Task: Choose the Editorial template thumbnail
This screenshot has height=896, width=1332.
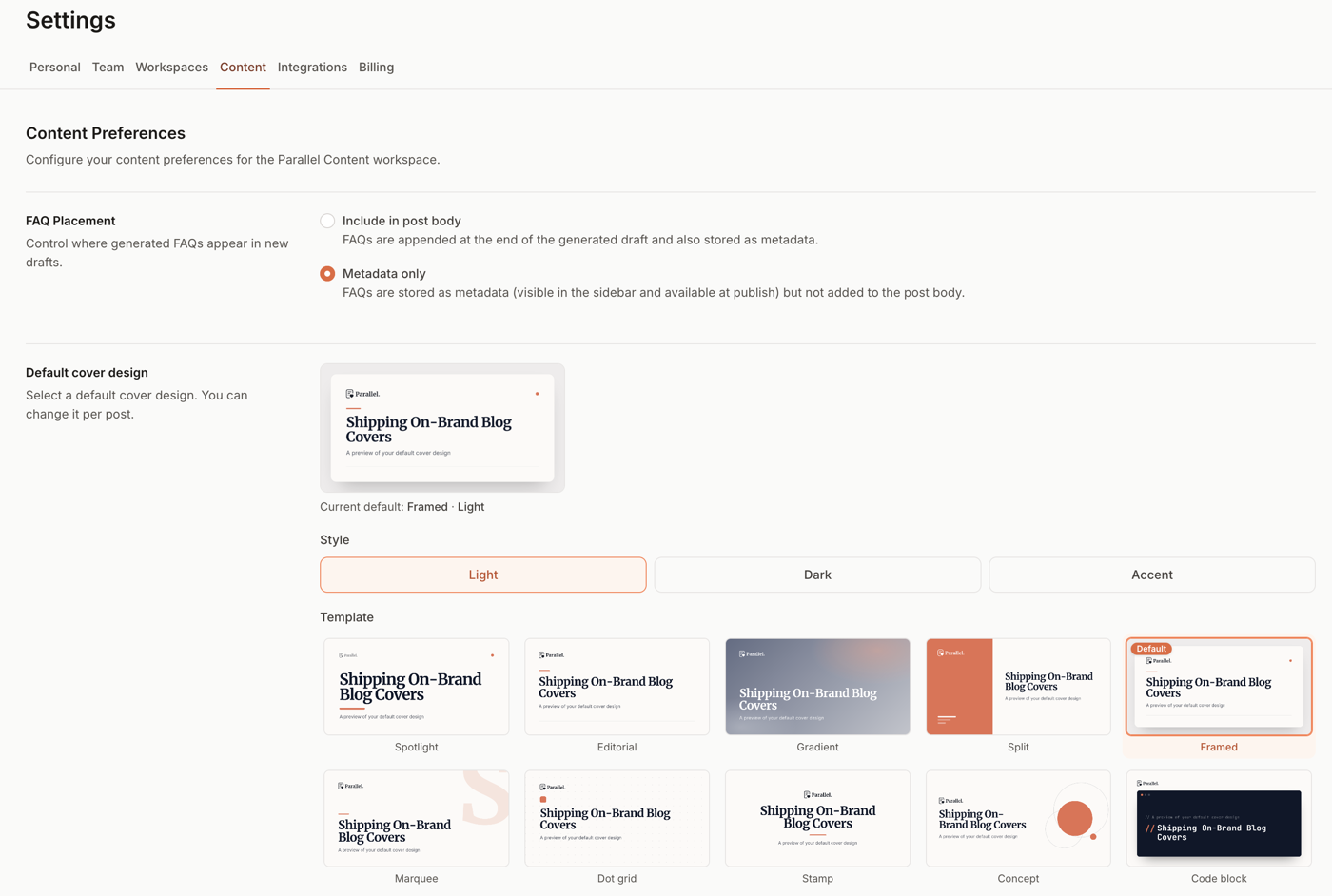Action: (x=617, y=687)
